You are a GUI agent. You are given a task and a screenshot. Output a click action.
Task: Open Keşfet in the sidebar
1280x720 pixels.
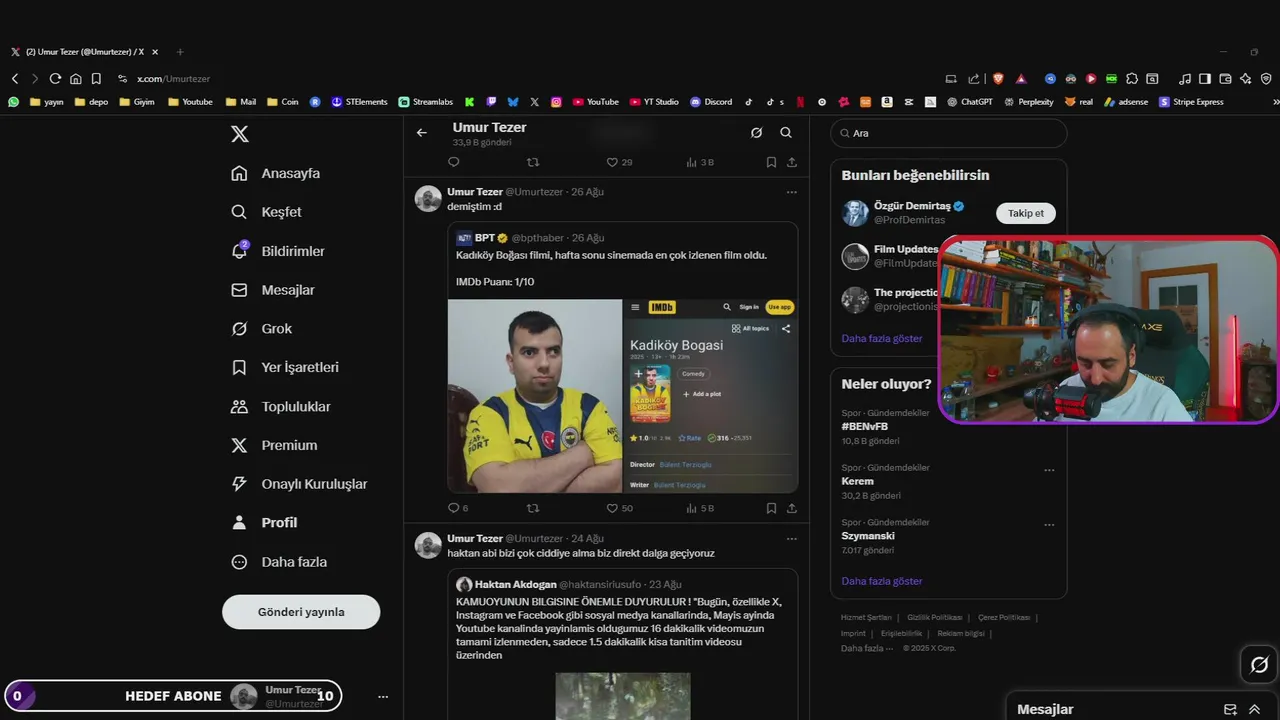[x=266, y=212]
